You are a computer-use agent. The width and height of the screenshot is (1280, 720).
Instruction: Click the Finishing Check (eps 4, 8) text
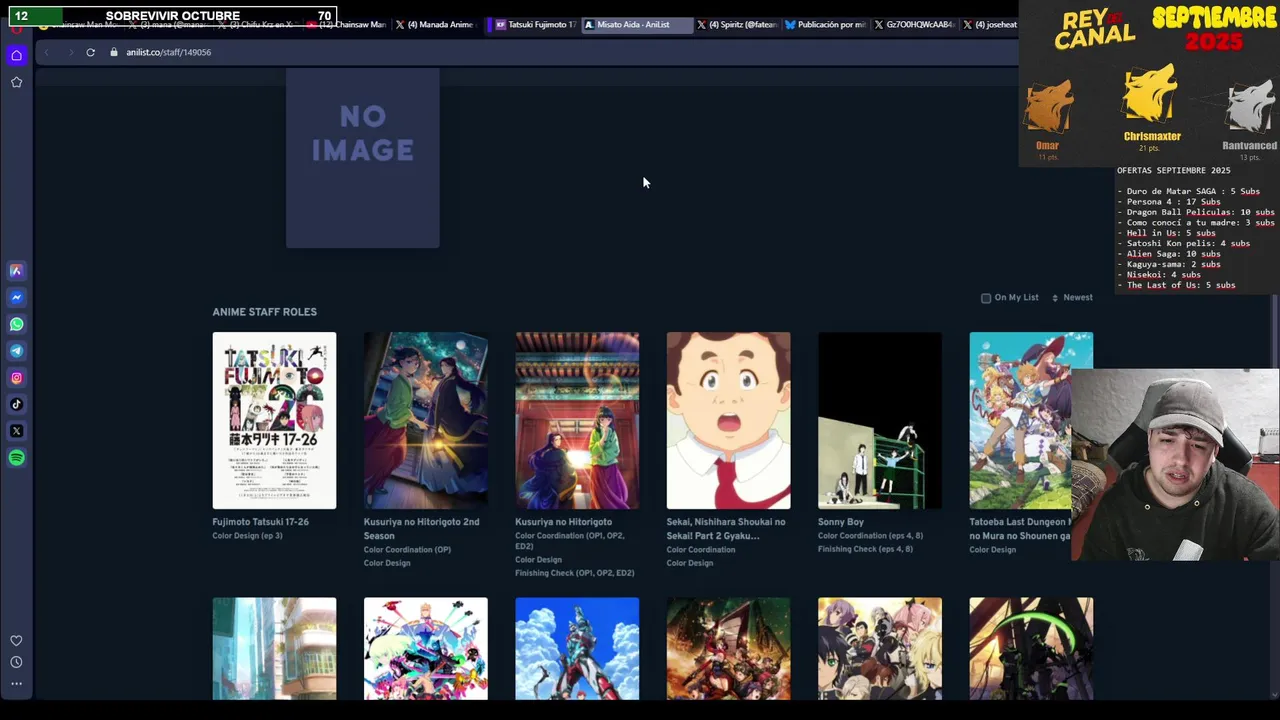pos(865,549)
